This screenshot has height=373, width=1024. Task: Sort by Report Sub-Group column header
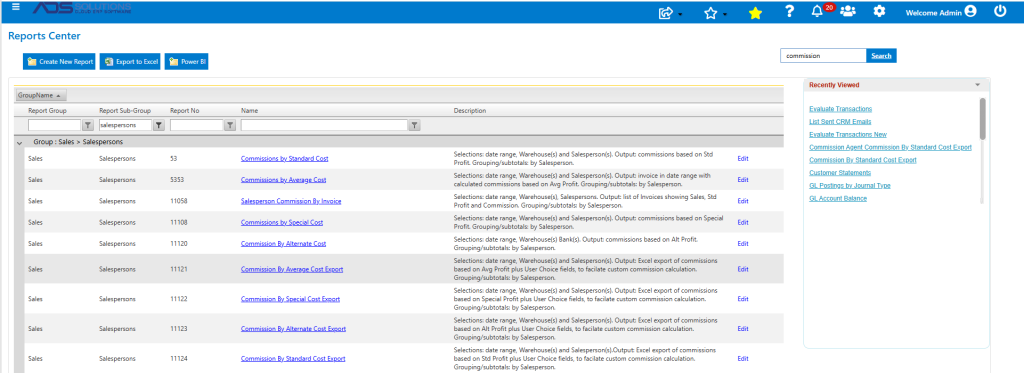click(x=125, y=110)
